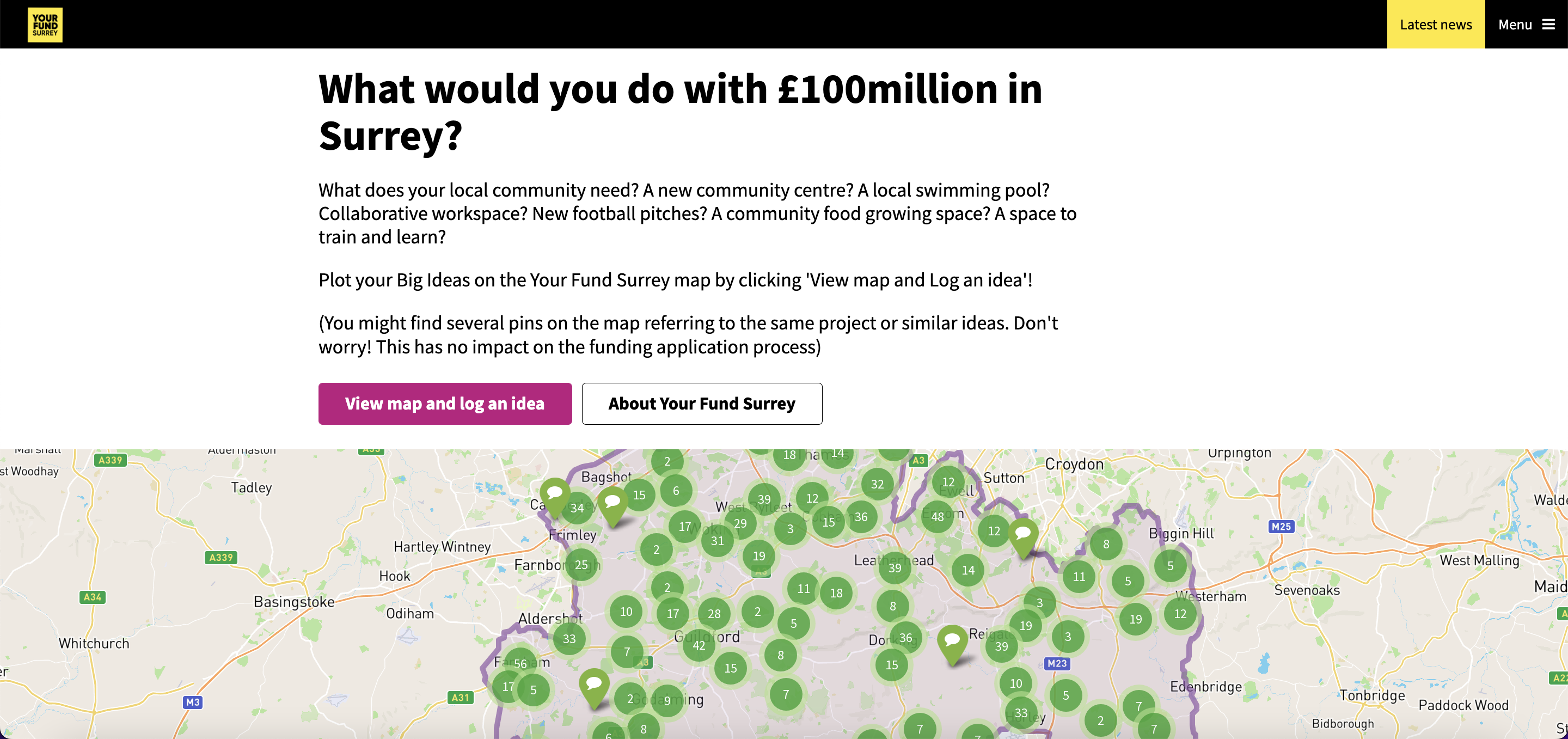Open the cluster marker labeled 42

point(699,645)
